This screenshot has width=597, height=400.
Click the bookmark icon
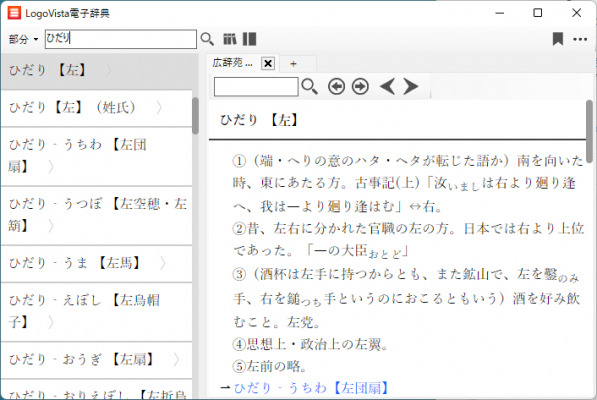[558, 39]
